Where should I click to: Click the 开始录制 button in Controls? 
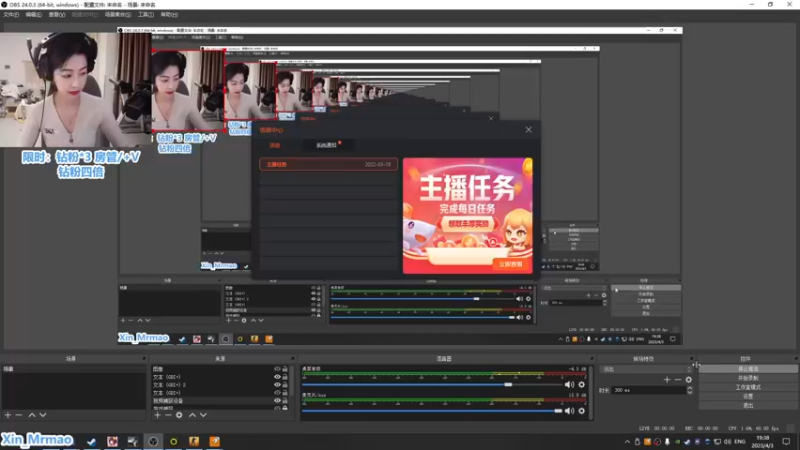pos(748,378)
